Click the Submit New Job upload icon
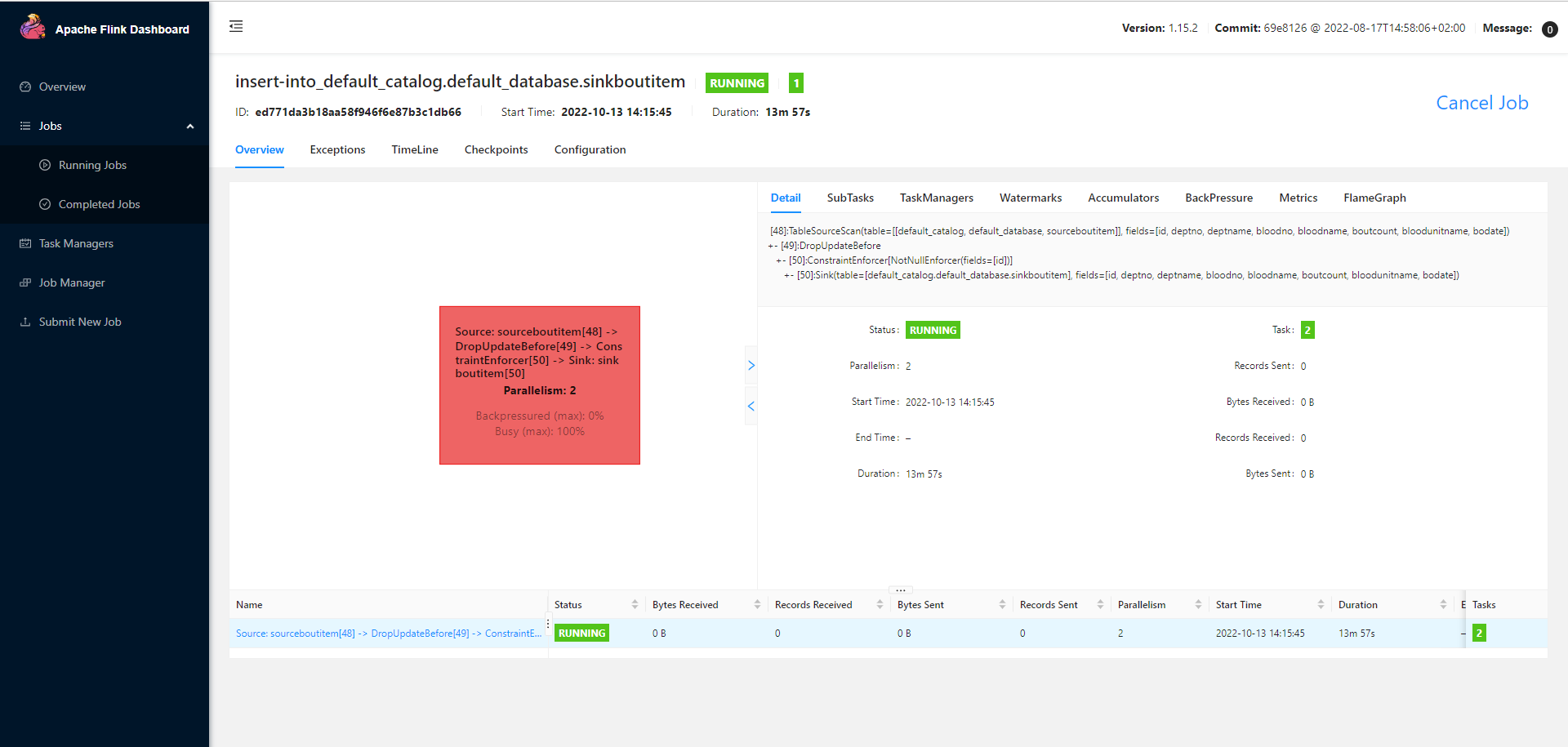 click(25, 322)
